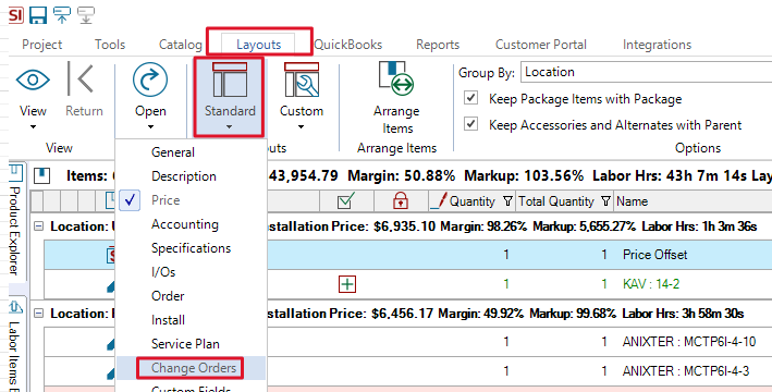Click the download-from-server quick access icon

[86, 15]
